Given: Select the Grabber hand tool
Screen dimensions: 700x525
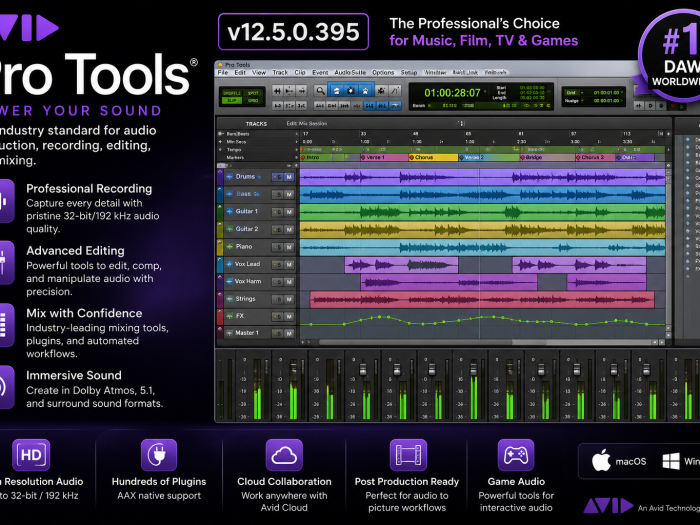Looking at the screenshot, I should (x=365, y=91).
